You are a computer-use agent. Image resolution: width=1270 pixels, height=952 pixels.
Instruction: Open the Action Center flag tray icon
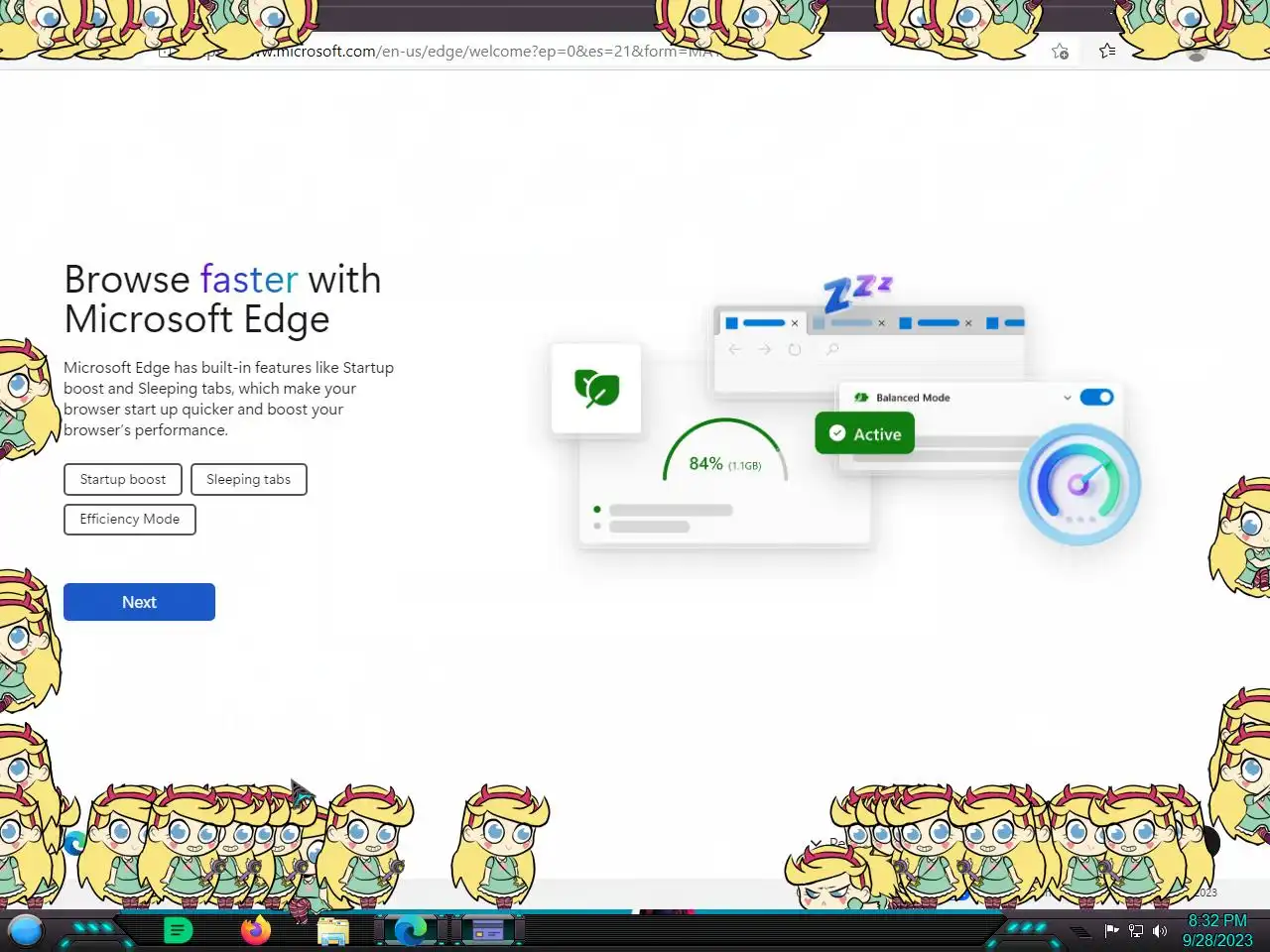(x=1111, y=930)
